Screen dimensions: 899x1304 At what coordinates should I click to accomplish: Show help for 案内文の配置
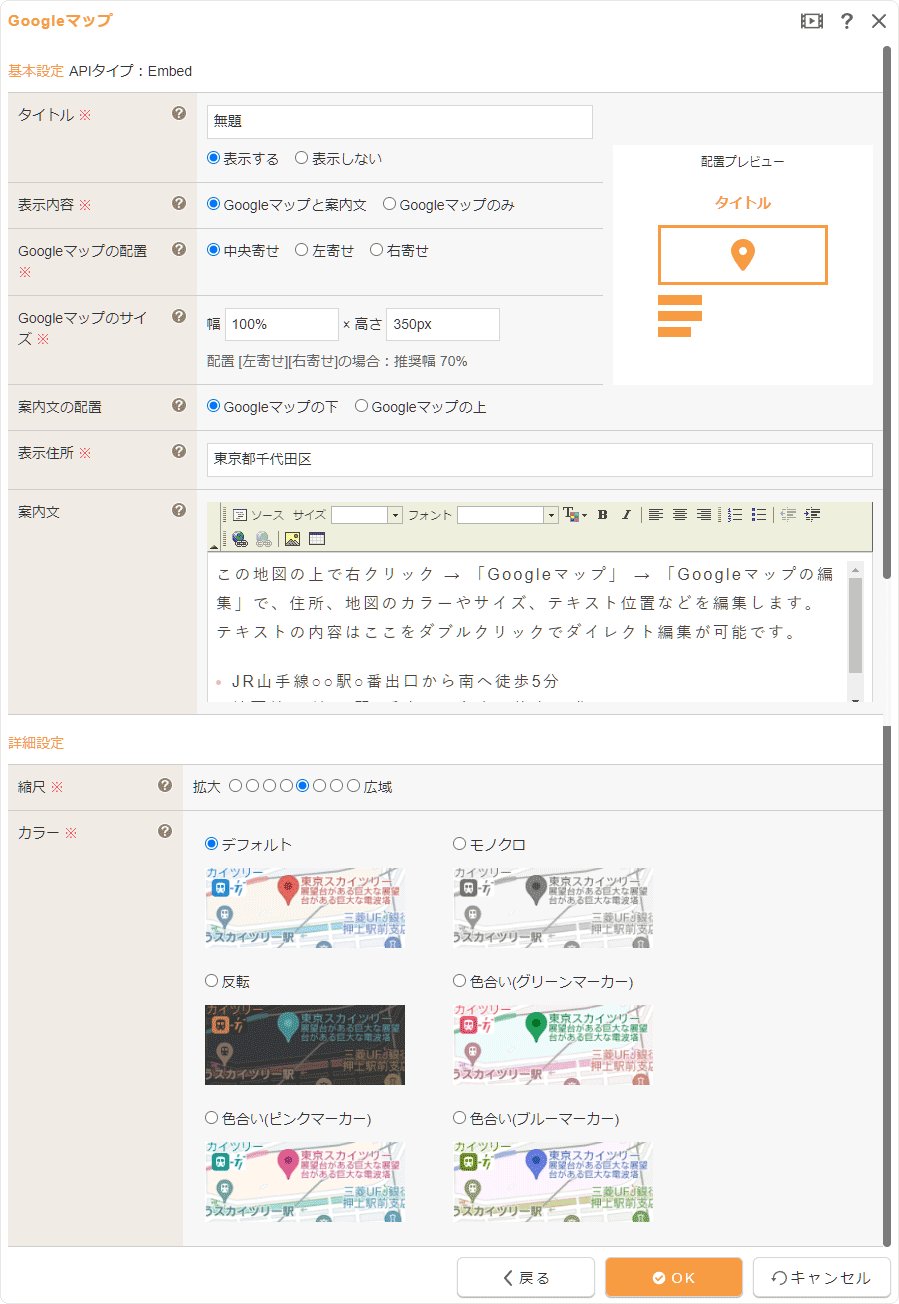179,405
